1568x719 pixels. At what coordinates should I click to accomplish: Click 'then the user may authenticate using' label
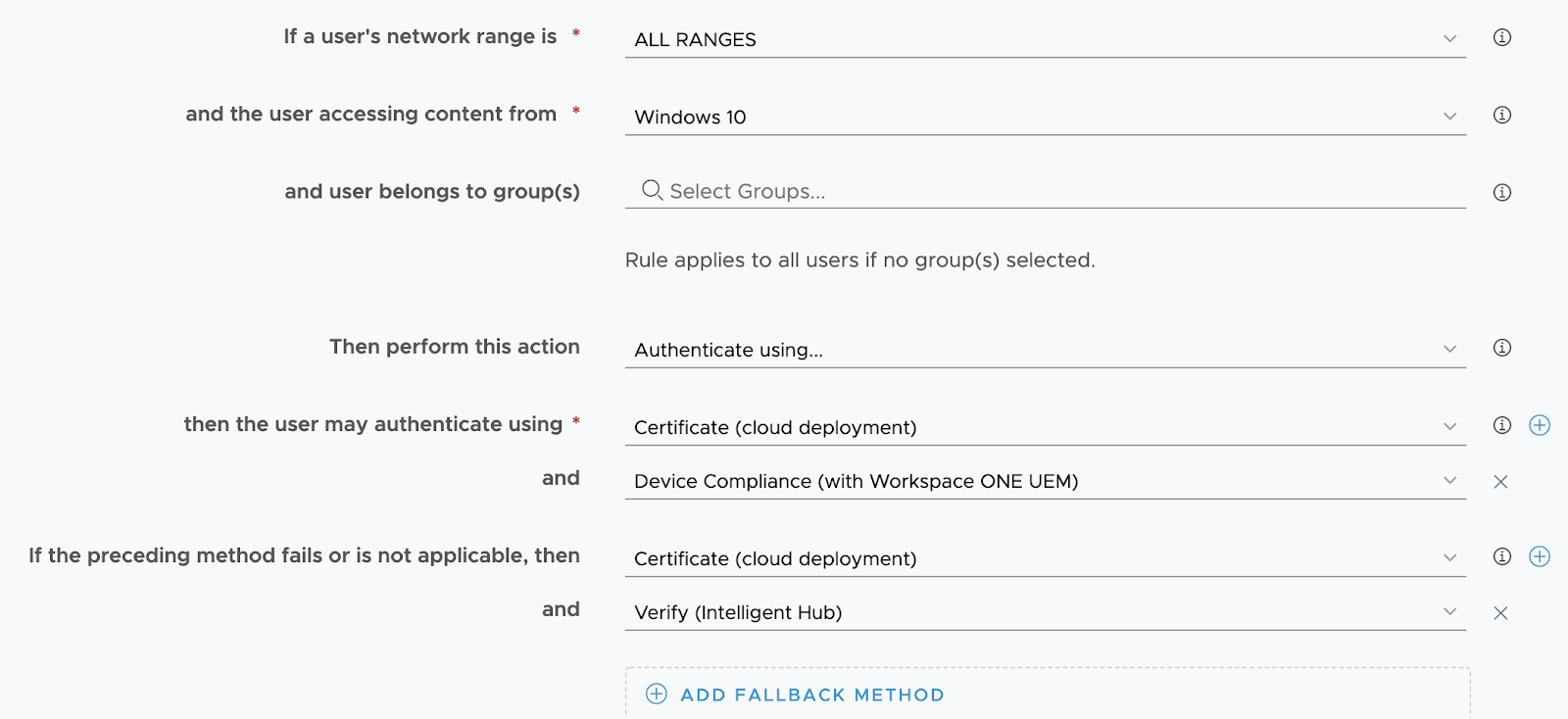373,424
